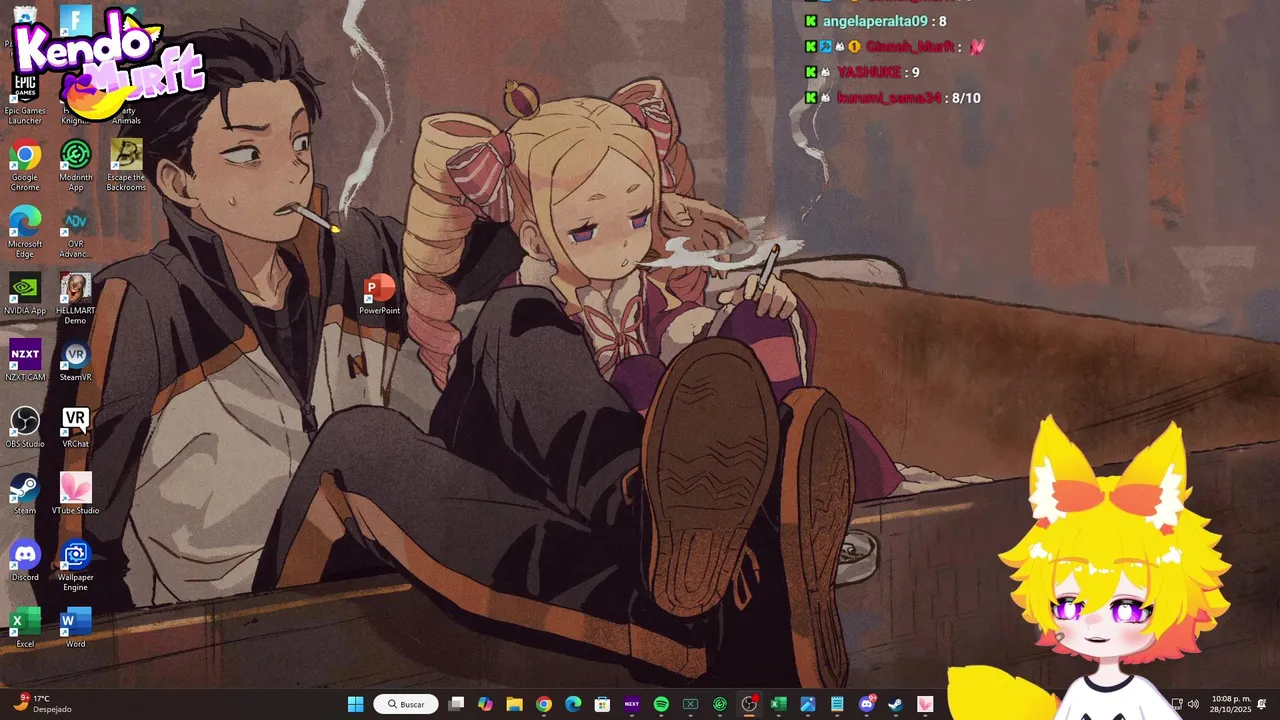Open the clock and calendar flyout
The width and height of the screenshot is (1280, 720).
tap(1230, 704)
